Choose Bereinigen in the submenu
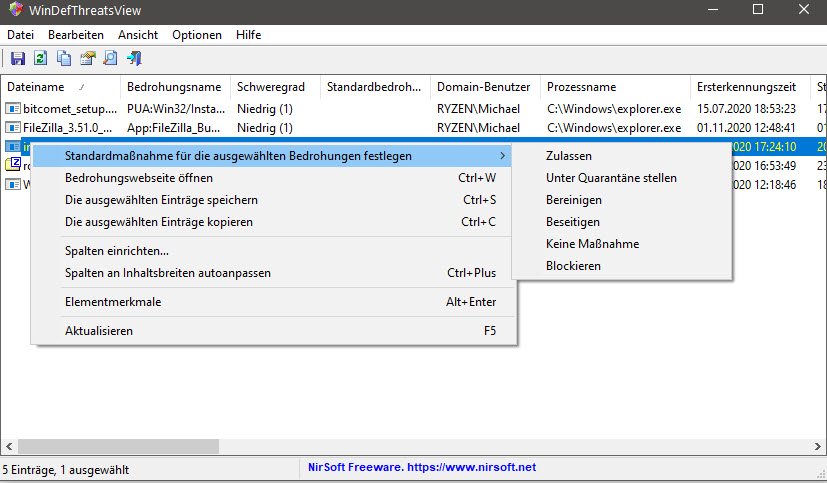827x483 pixels. pyautogui.click(x=622, y=200)
